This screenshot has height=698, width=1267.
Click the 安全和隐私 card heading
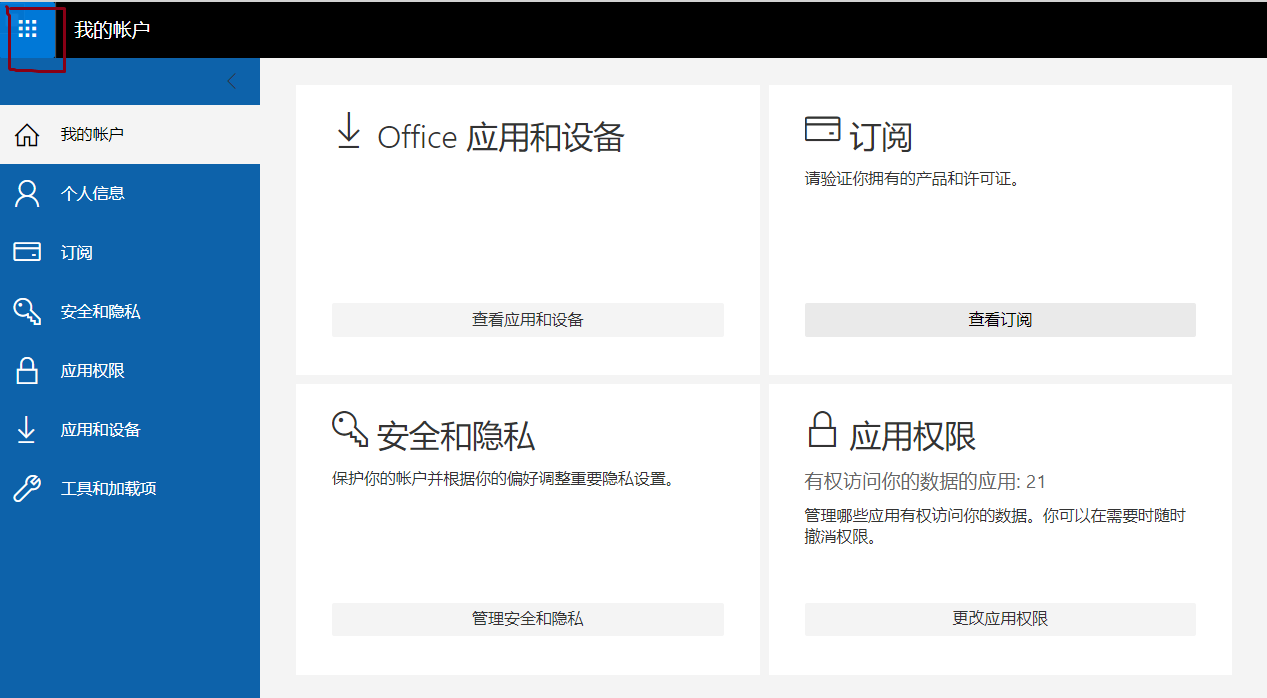(456, 436)
